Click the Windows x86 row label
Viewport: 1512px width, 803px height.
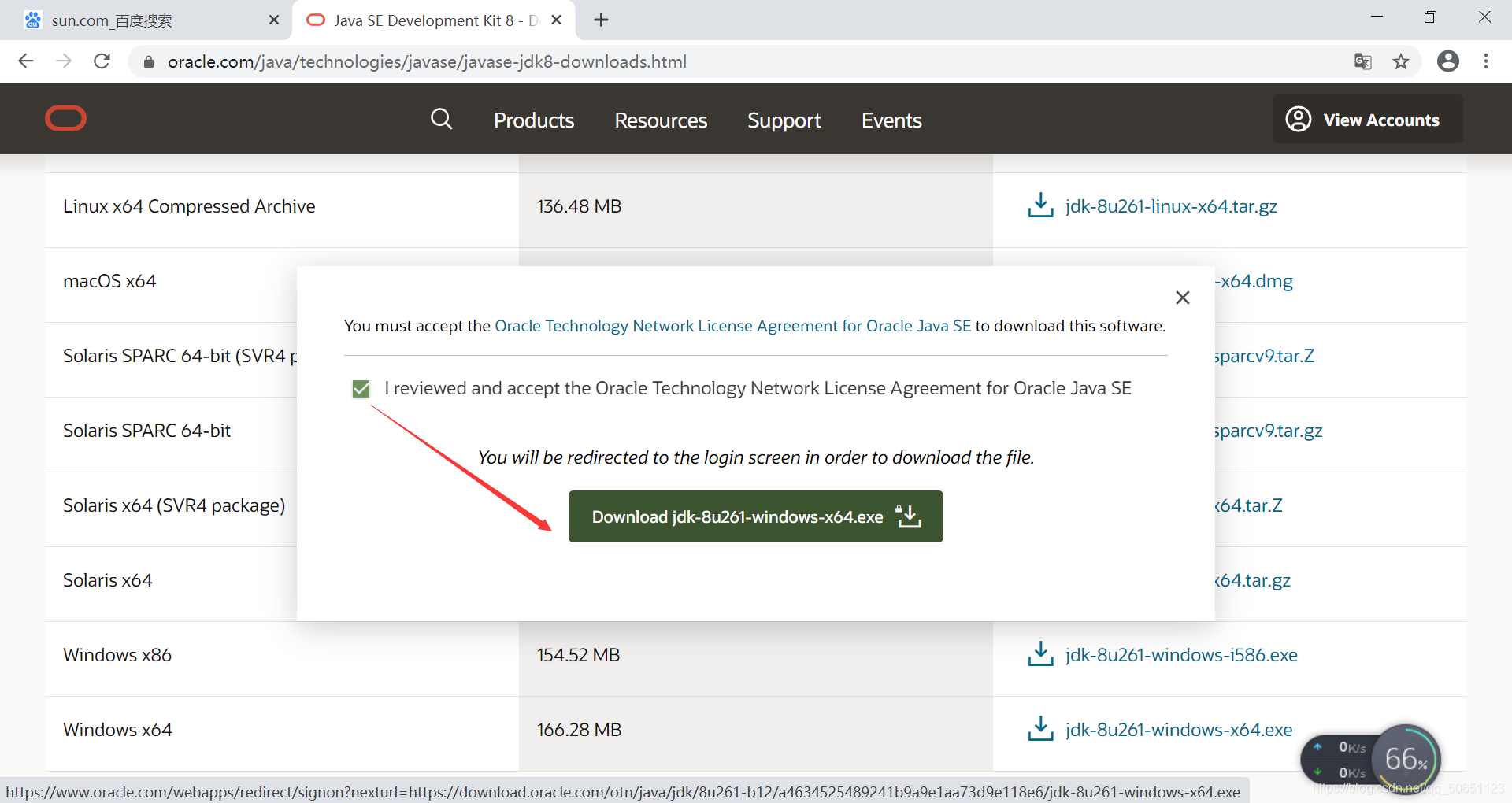click(117, 655)
